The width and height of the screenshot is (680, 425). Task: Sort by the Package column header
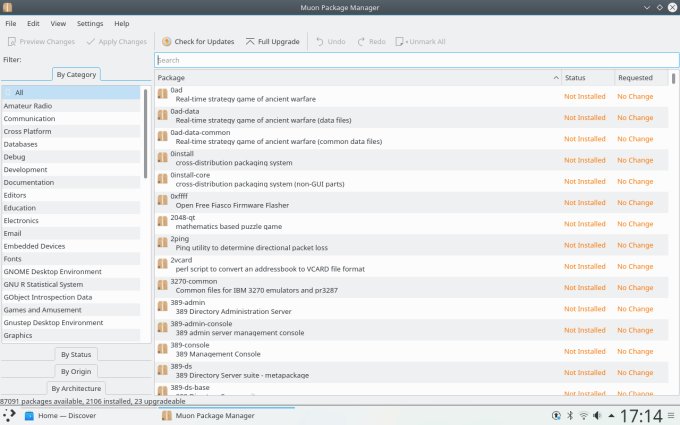point(358,78)
